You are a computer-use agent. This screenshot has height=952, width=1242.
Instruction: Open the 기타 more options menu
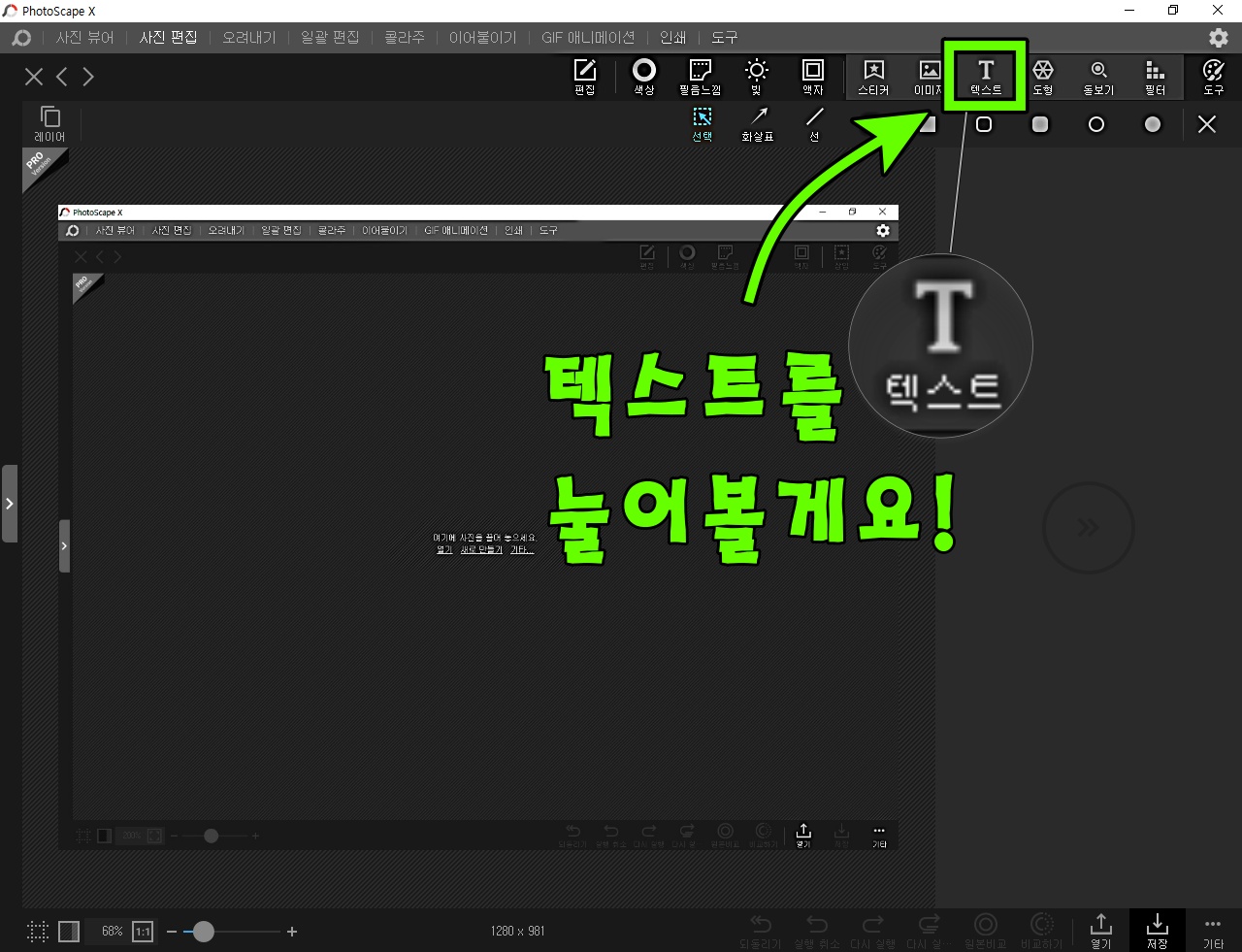coord(1213,932)
